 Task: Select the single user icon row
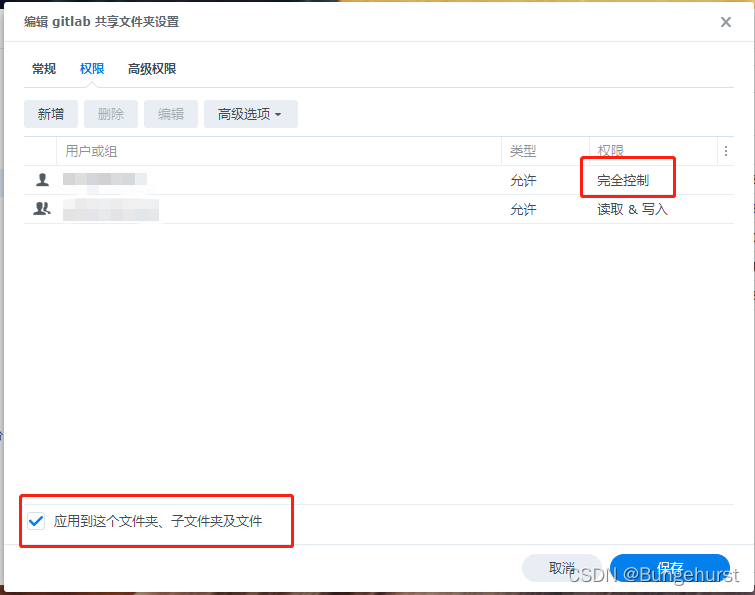379,180
